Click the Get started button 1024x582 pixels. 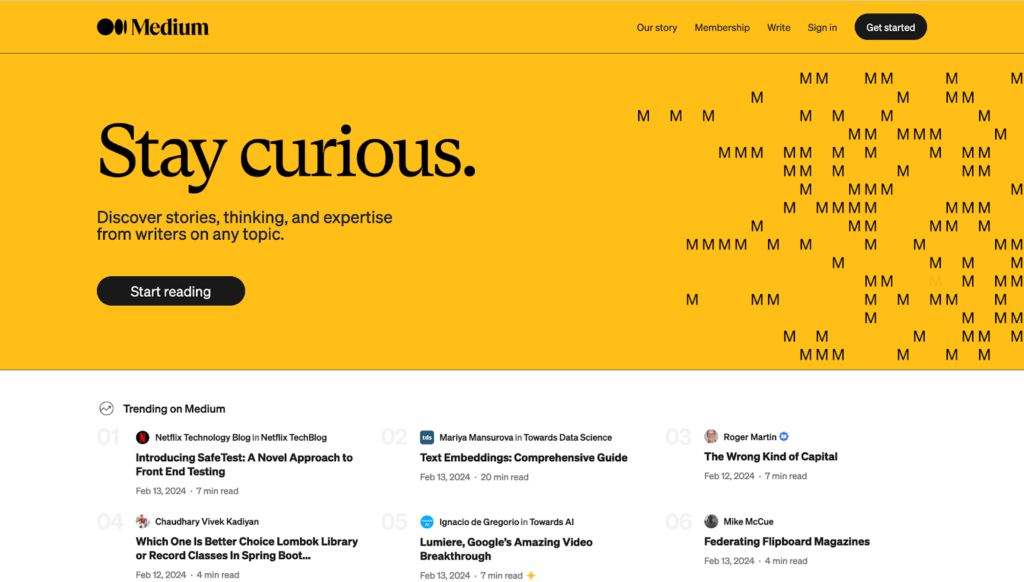[x=891, y=27]
